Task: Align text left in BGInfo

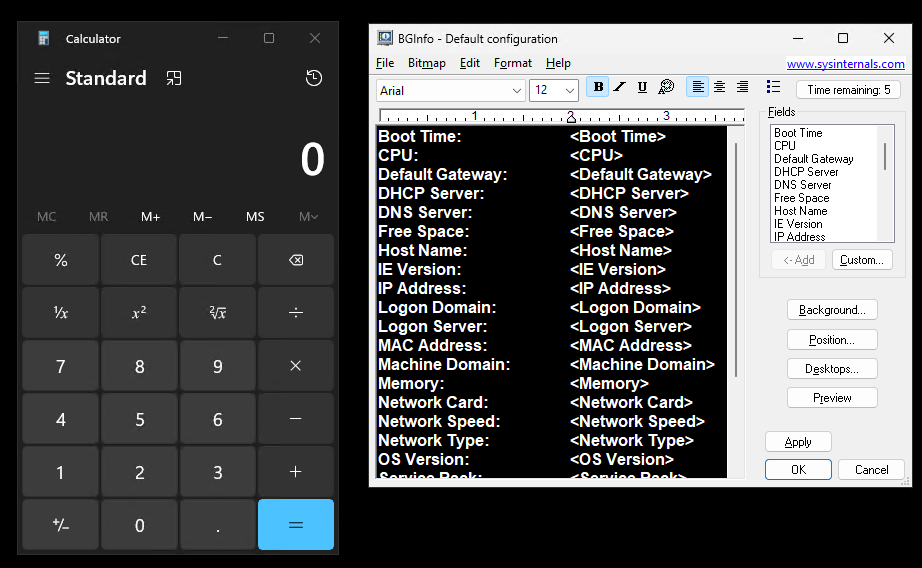Action: coord(697,87)
